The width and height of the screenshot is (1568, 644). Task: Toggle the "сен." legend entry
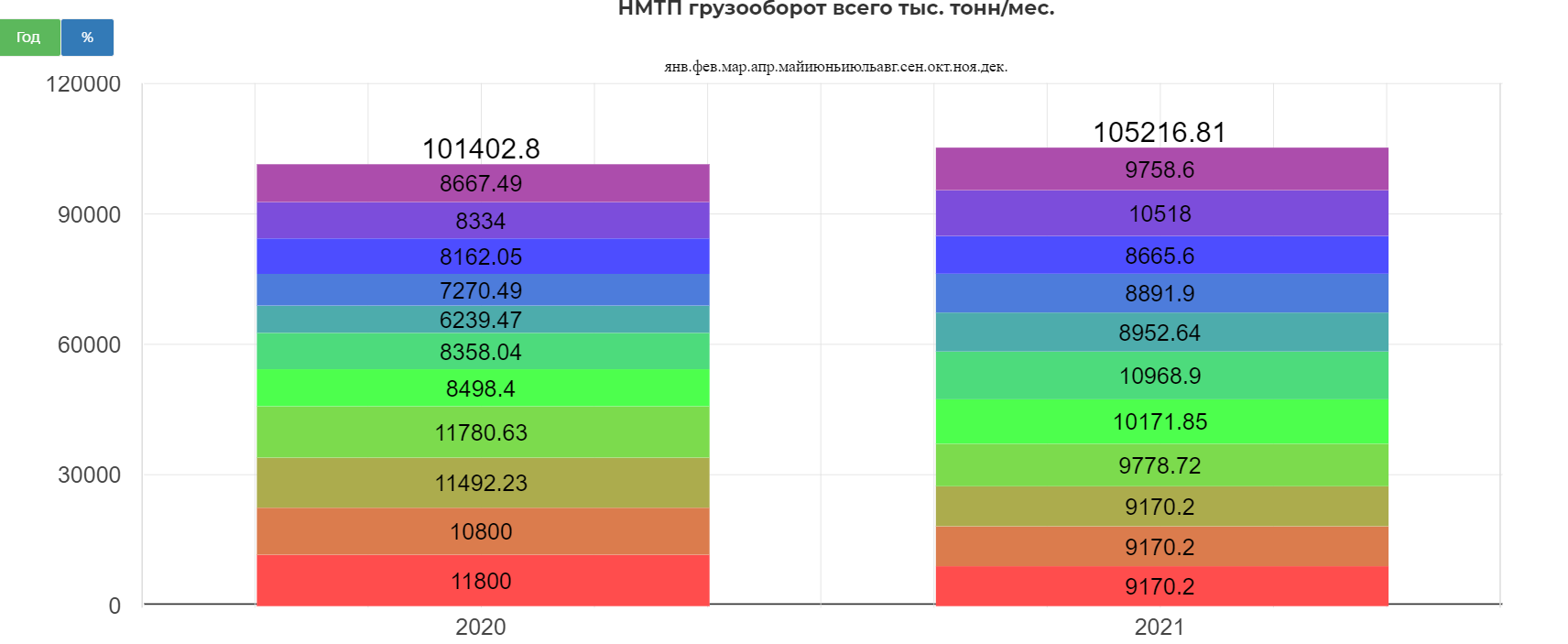coord(912,67)
